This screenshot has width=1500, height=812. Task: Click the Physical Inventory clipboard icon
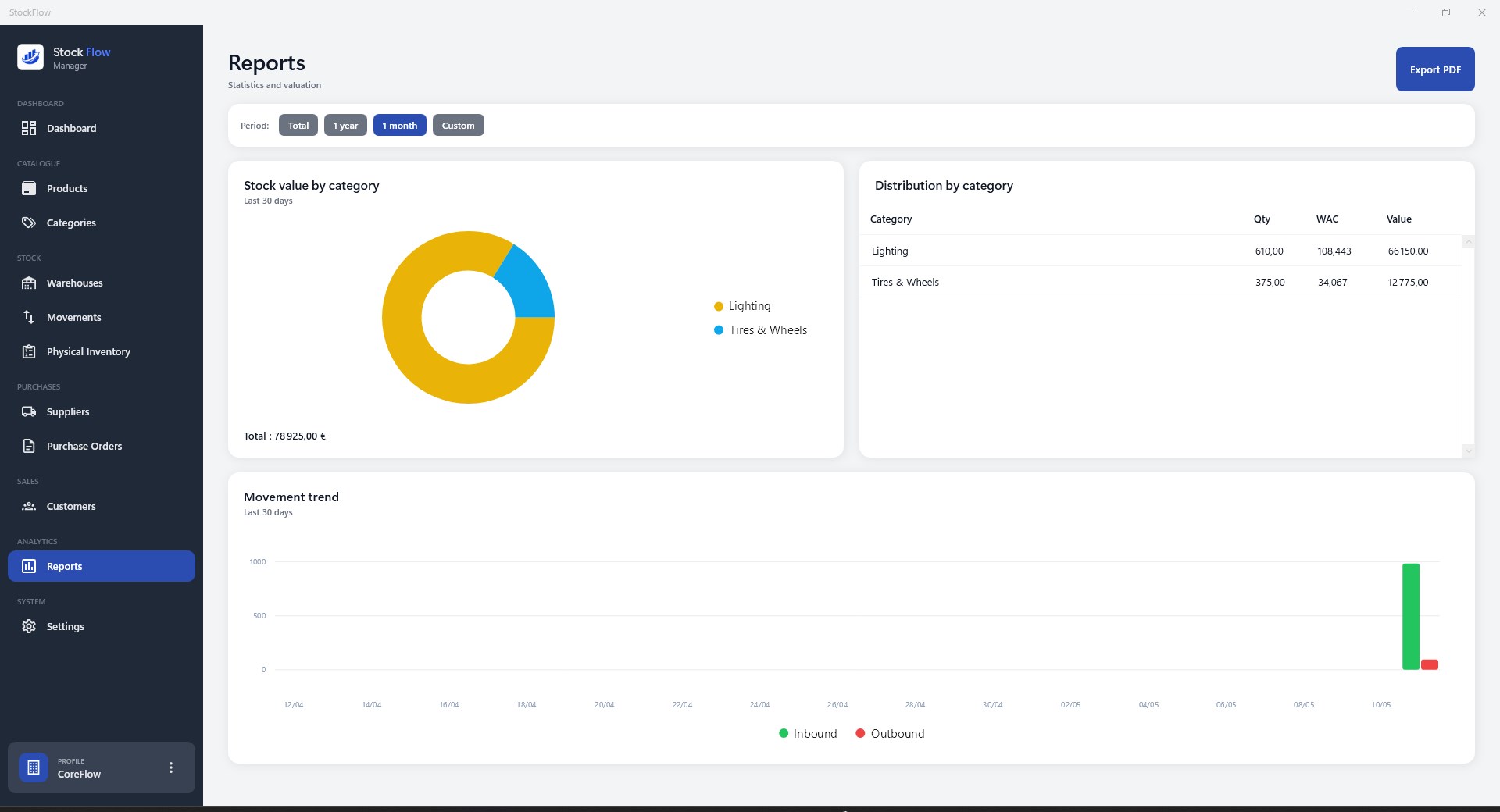coord(29,351)
